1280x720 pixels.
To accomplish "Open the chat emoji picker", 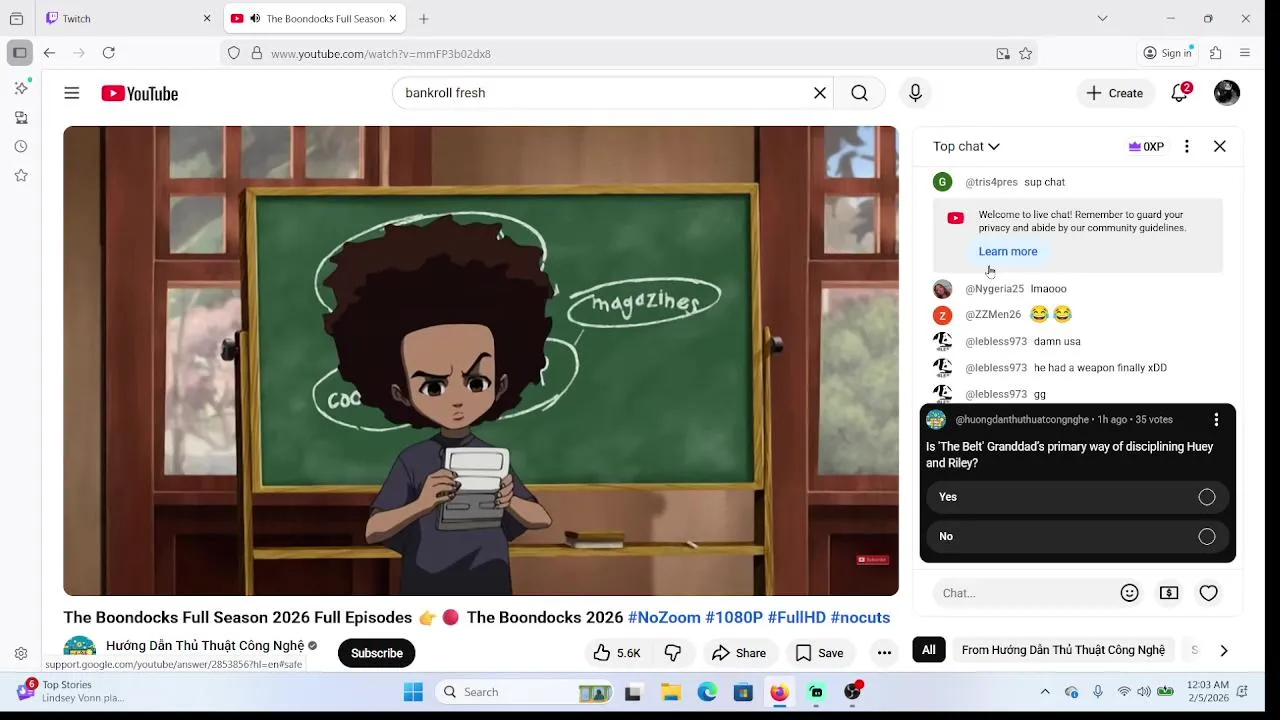I will (1130, 593).
